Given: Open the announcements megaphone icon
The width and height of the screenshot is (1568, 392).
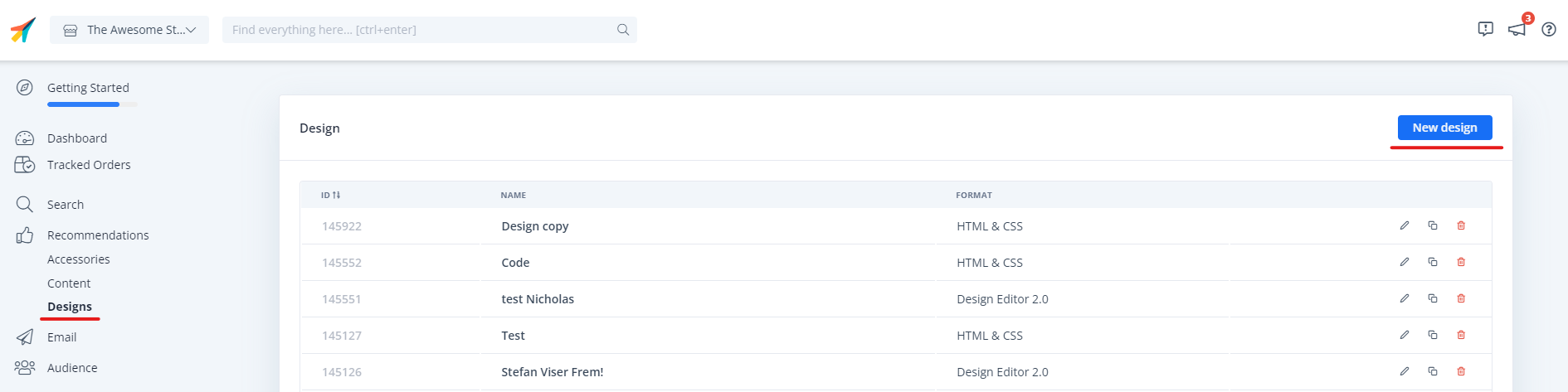Looking at the screenshot, I should click(x=1517, y=29).
